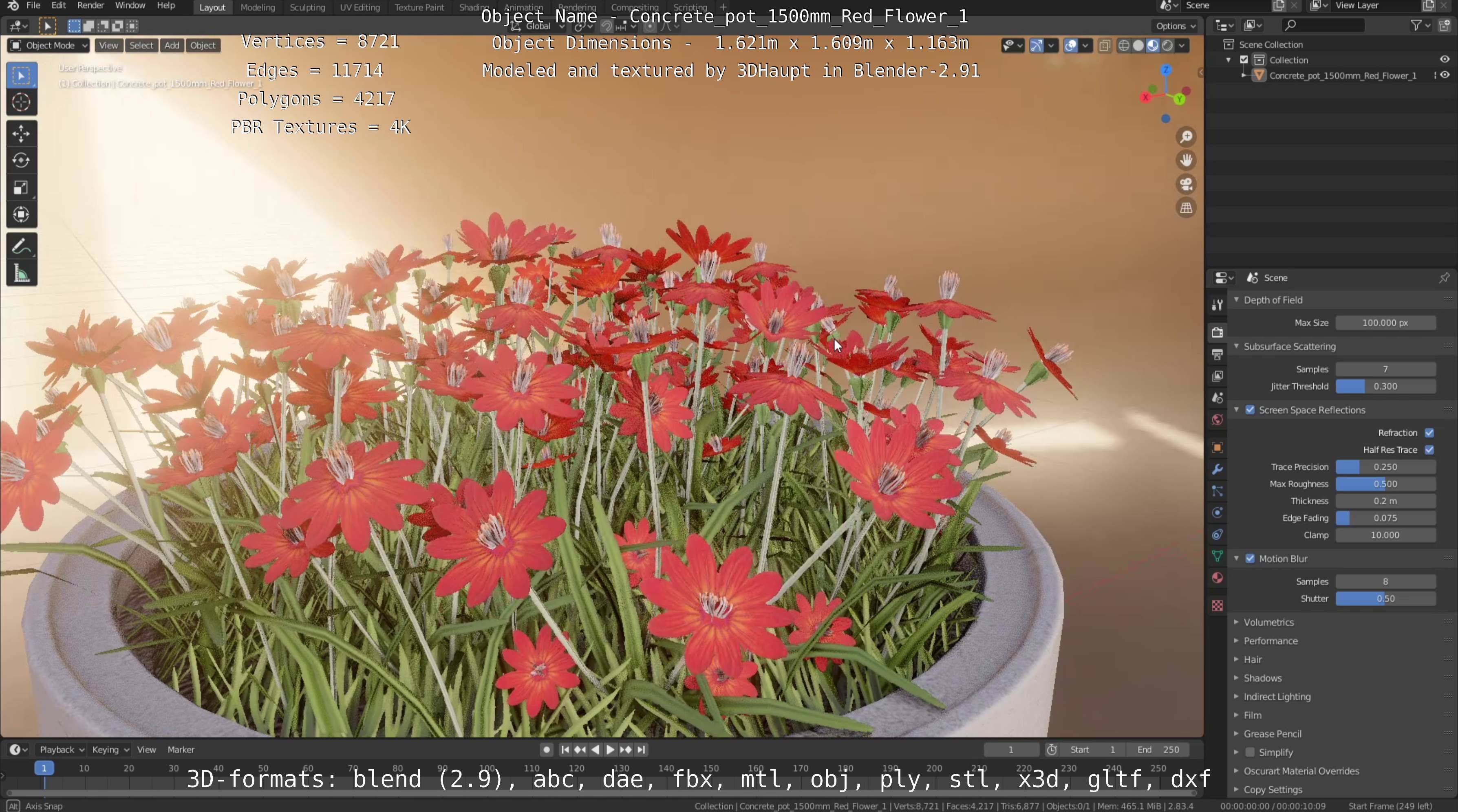The width and height of the screenshot is (1458, 812).
Task: Adjust the Motion Blur Shutter slider
Action: (1385, 599)
